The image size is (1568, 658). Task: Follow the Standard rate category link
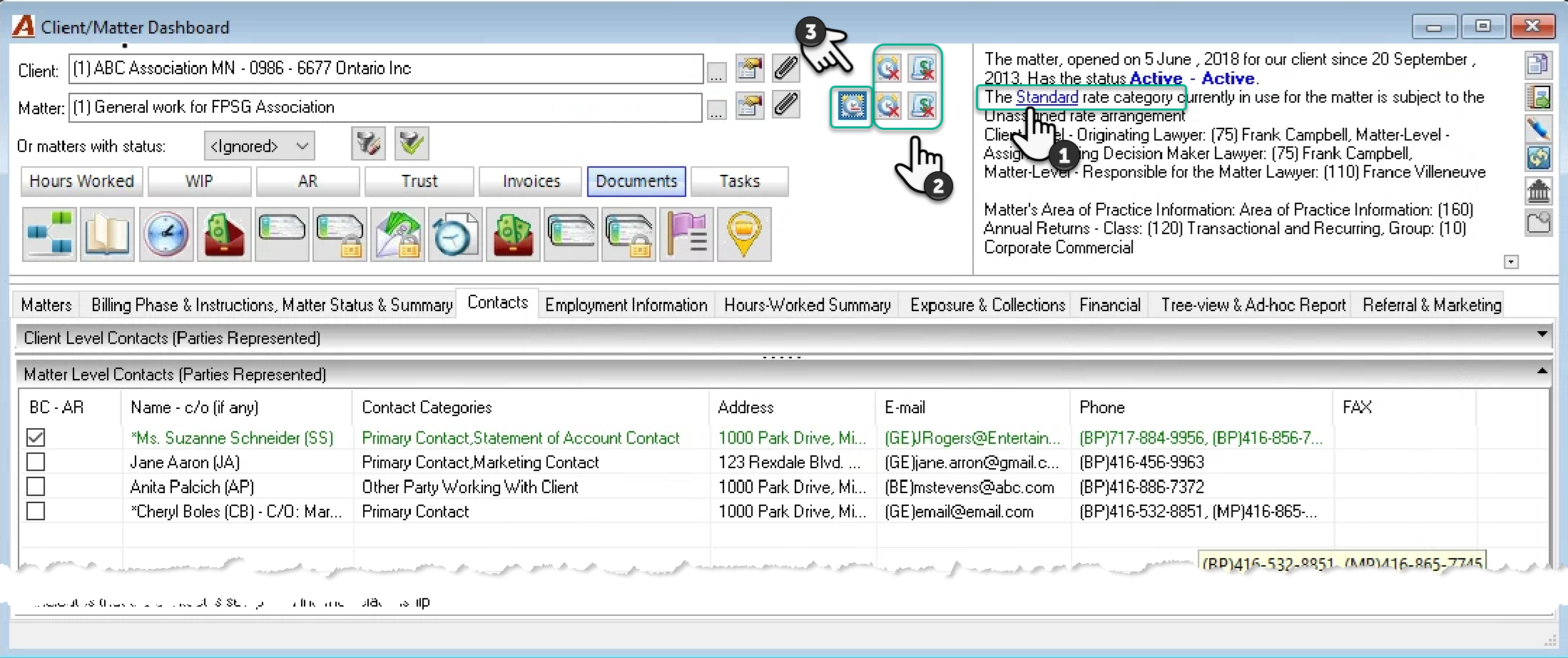click(x=1047, y=97)
